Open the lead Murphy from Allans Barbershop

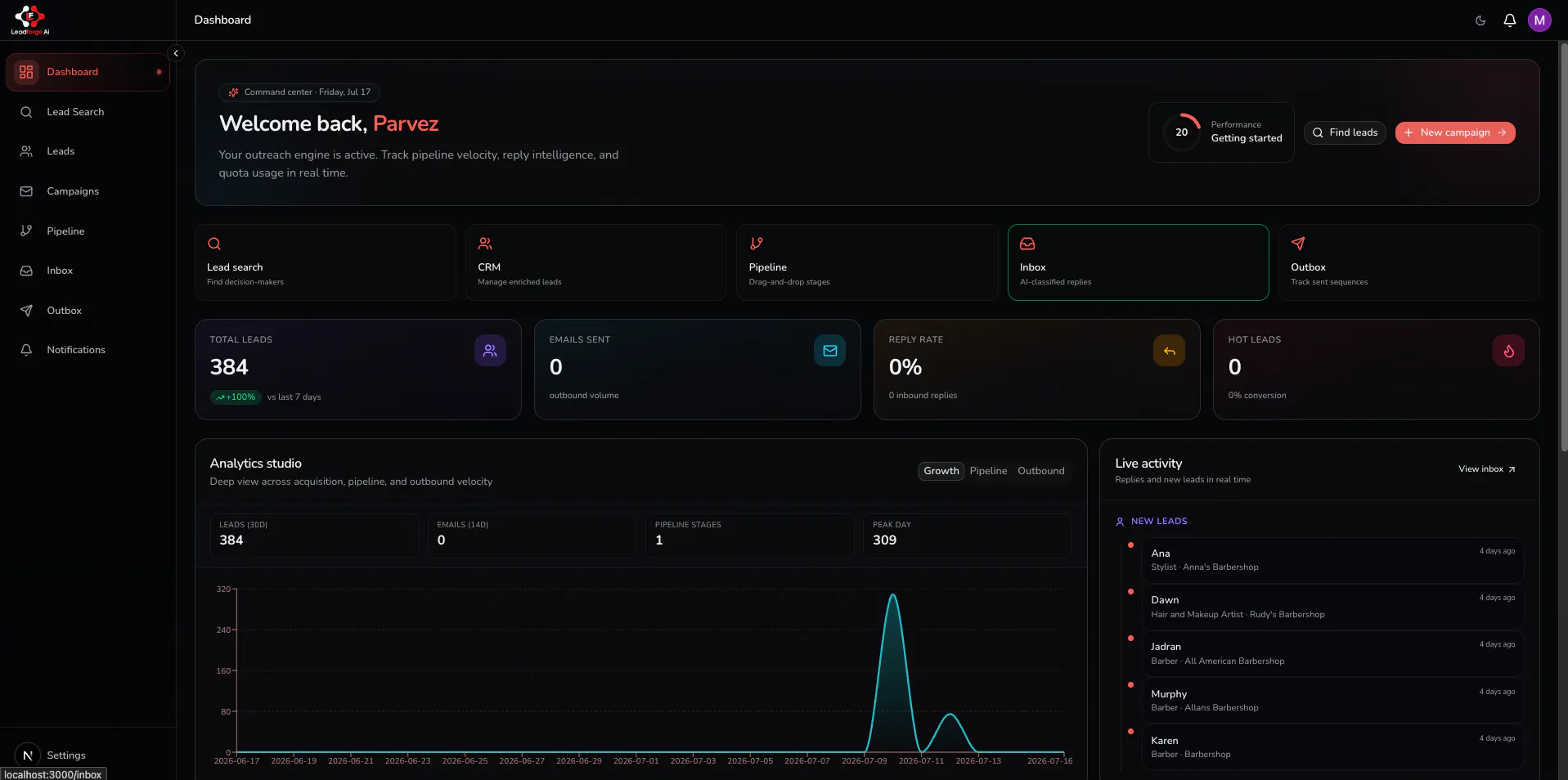click(1333, 701)
